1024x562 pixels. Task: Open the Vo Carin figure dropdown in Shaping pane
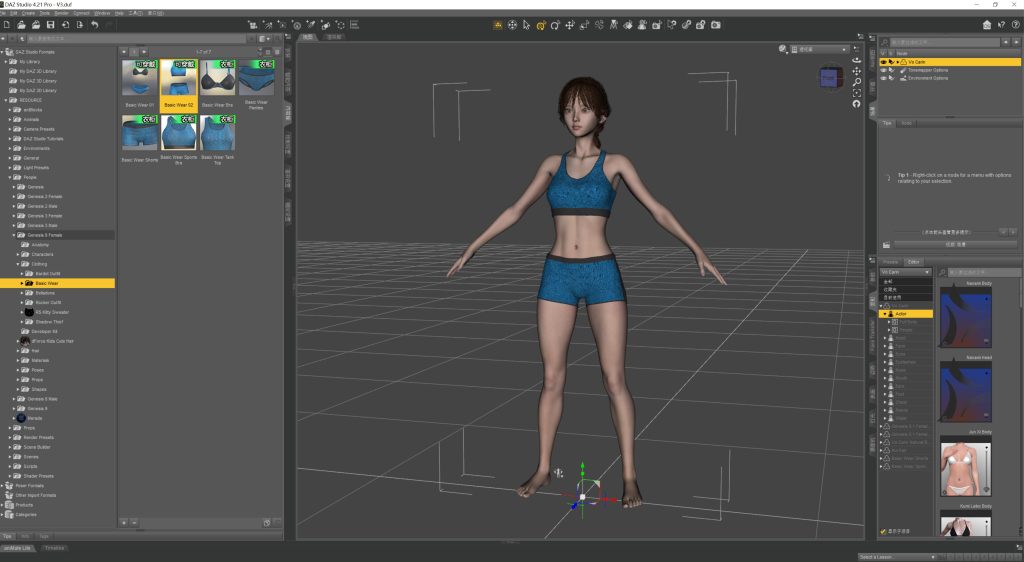[905, 272]
